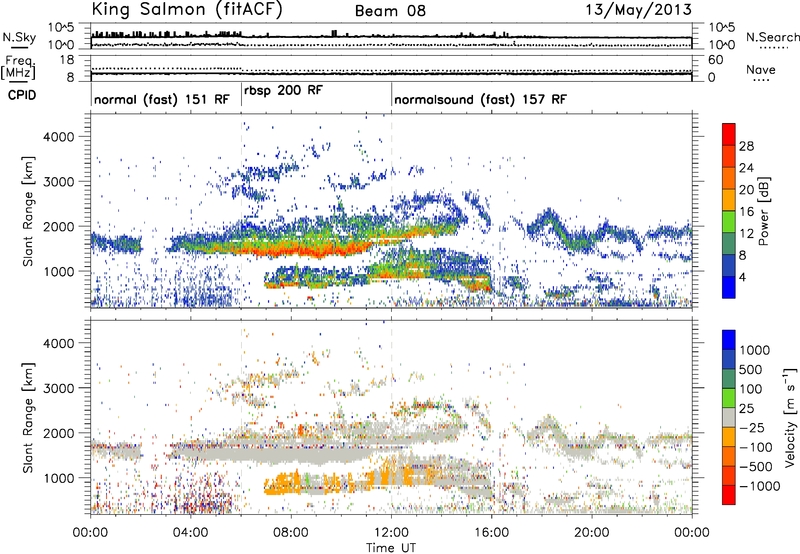Click the 'N.Sky' legend label

tap(19, 37)
